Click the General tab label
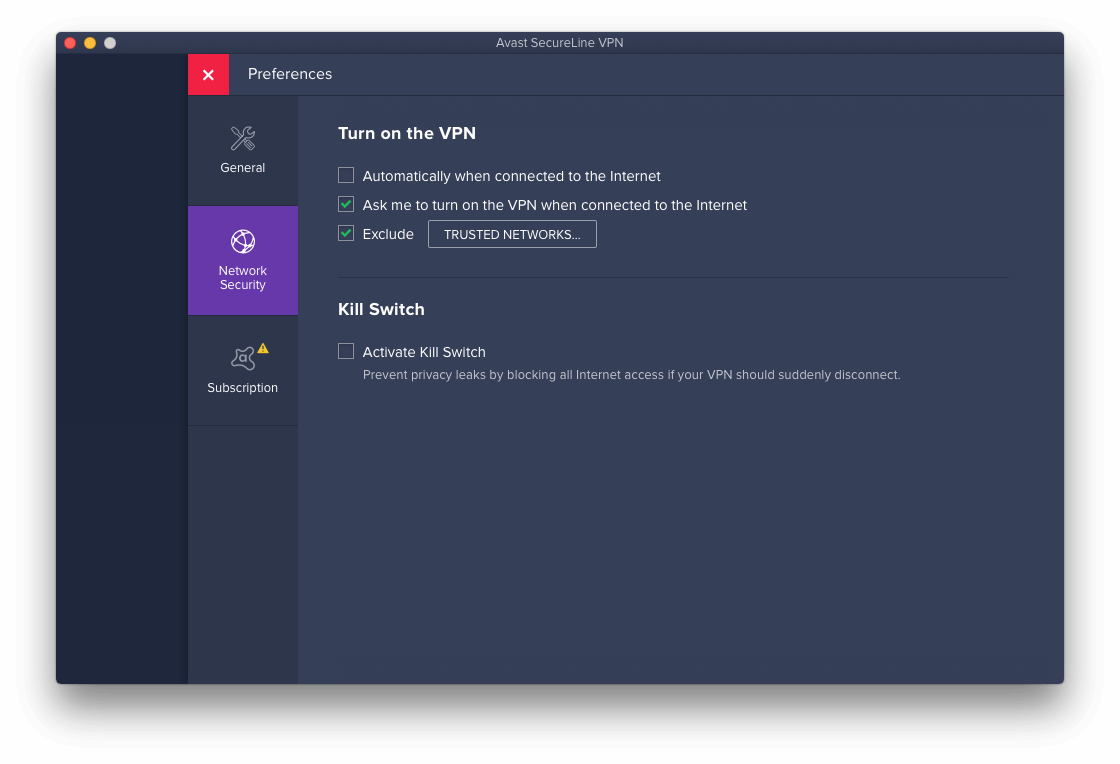The width and height of the screenshot is (1120, 764). [x=243, y=168]
